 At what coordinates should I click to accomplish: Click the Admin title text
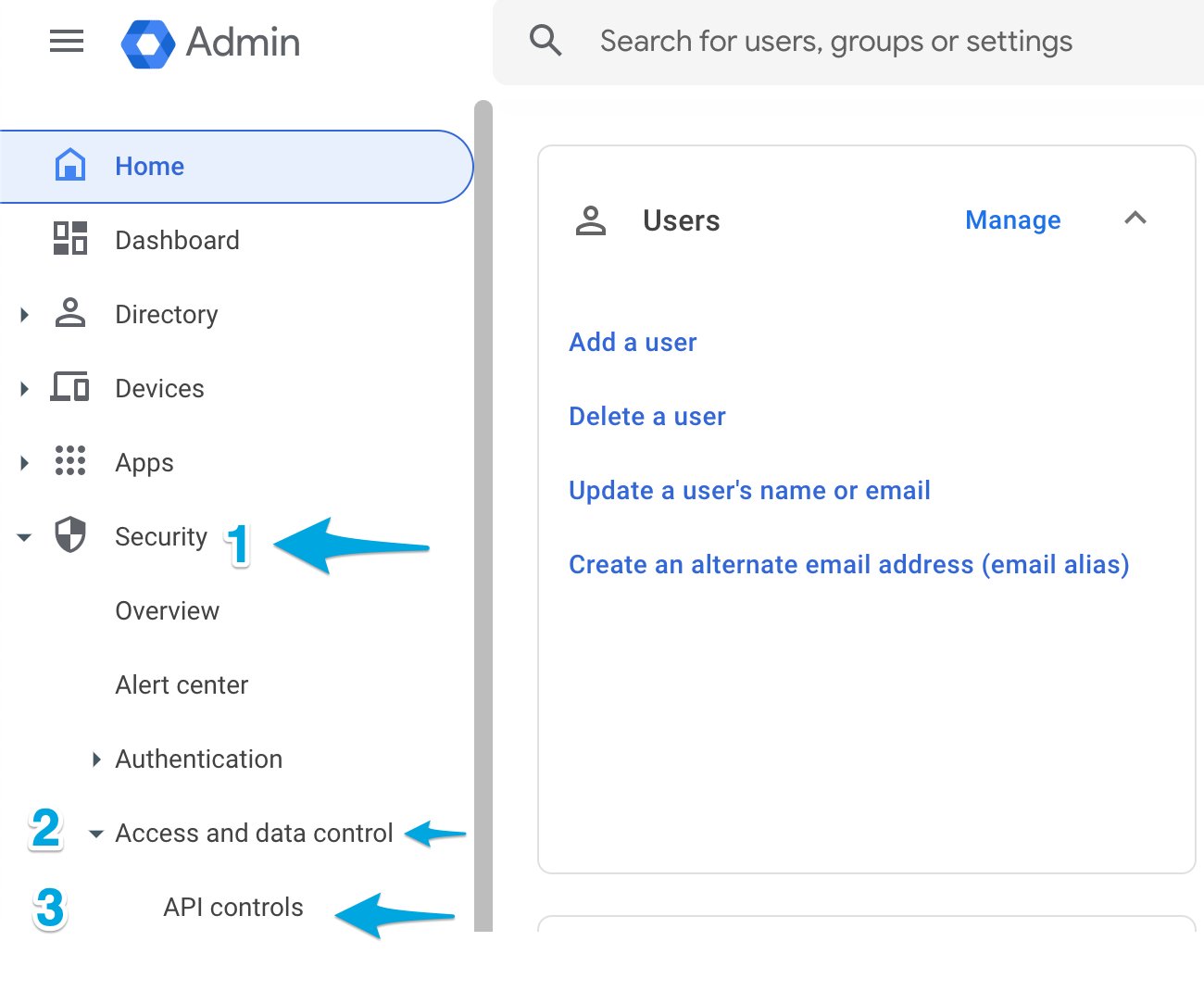243,43
